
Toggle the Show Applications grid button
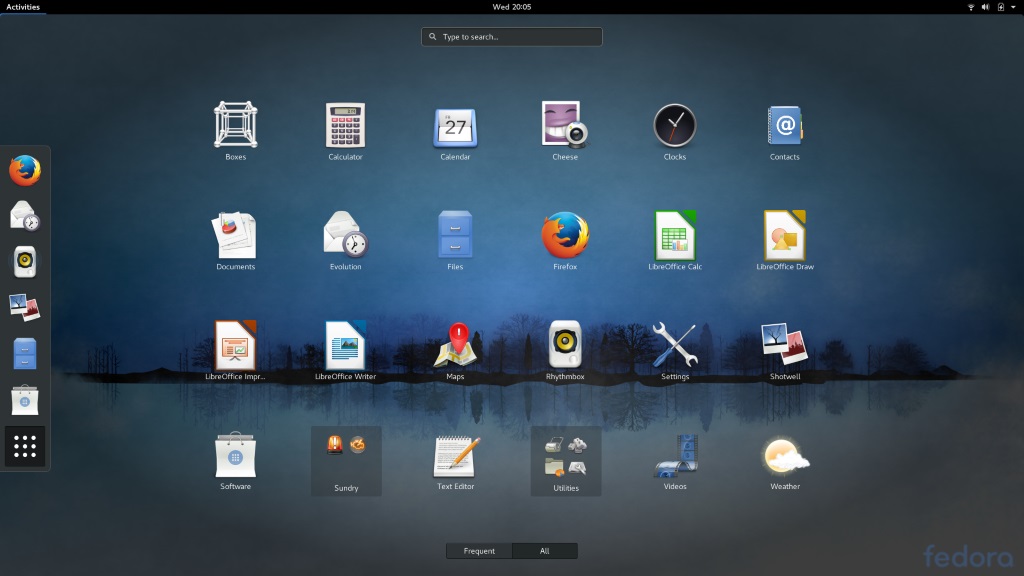pos(25,446)
